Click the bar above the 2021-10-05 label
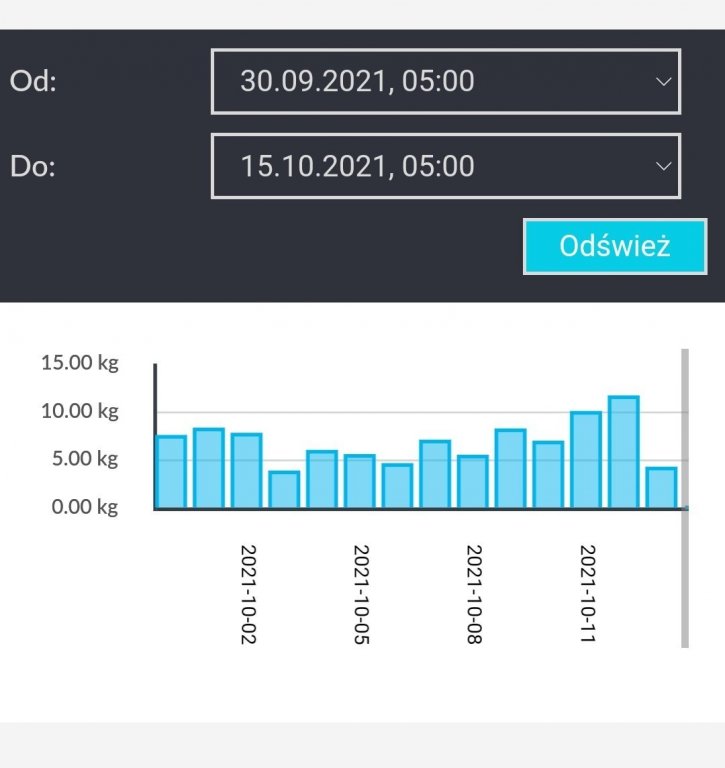 [x=360, y=482]
